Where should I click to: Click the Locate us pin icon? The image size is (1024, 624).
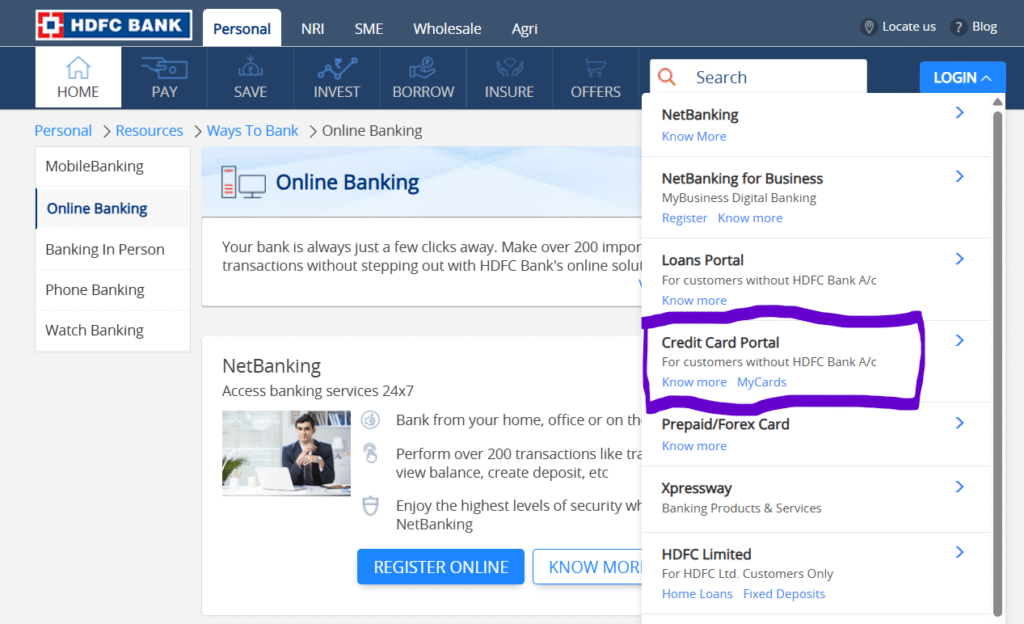coord(868,27)
